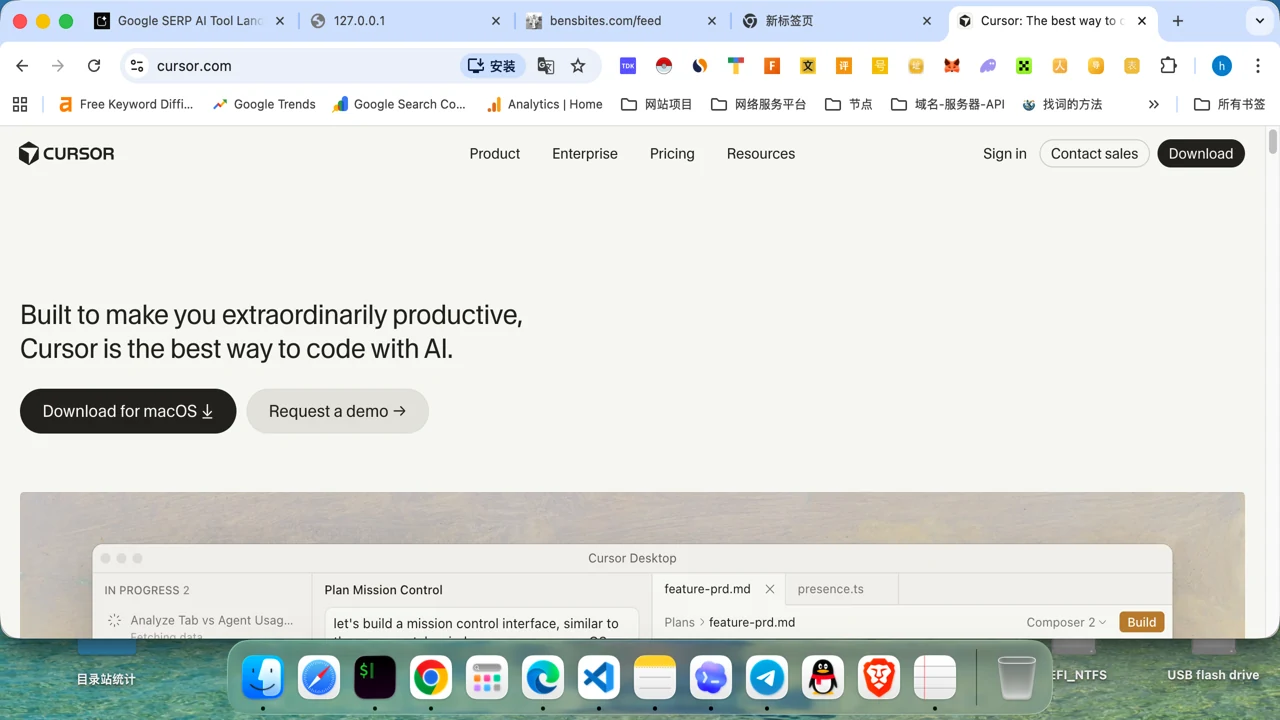The height and width of the screenshot is (720, 1280).
Task: Open Free Keyword Difficulty bookmark
Action: (126, 104)
